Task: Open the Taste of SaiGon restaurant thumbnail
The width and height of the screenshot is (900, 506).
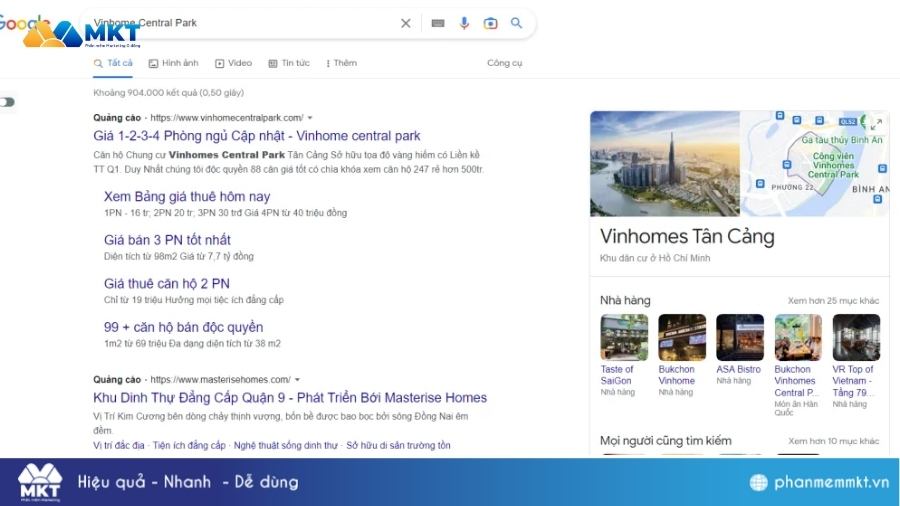Action: click(x=624, y=338)
